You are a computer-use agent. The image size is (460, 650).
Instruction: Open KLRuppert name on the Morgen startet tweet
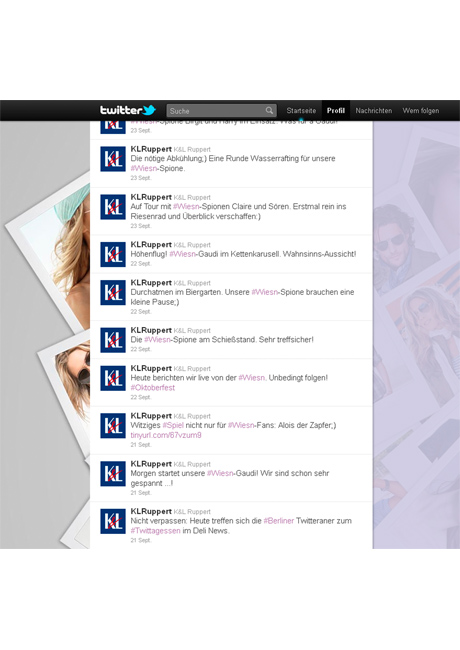pos(151,464)
